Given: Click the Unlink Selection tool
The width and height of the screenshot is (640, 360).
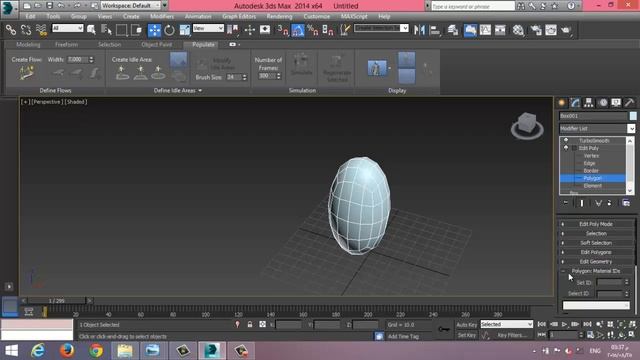Looking at the screenshot, I should [x=26, y=30].
